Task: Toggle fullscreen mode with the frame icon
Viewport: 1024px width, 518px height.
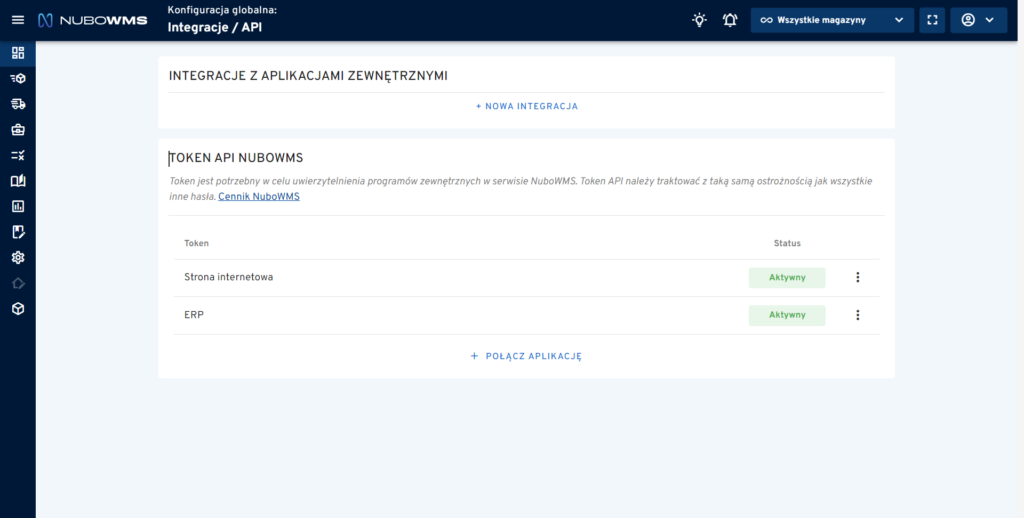Action: click(x=932, y=20)
